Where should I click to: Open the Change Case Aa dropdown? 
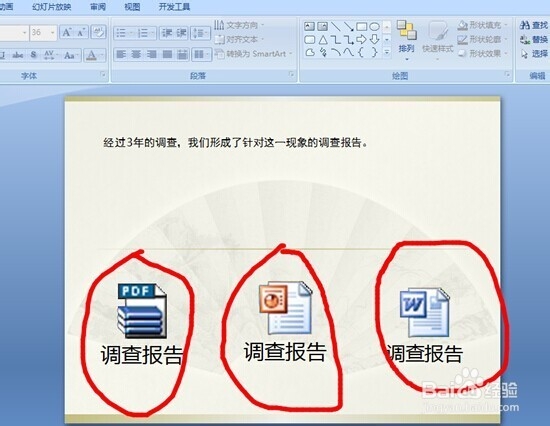pyautogui.click(x=71, y=55)
